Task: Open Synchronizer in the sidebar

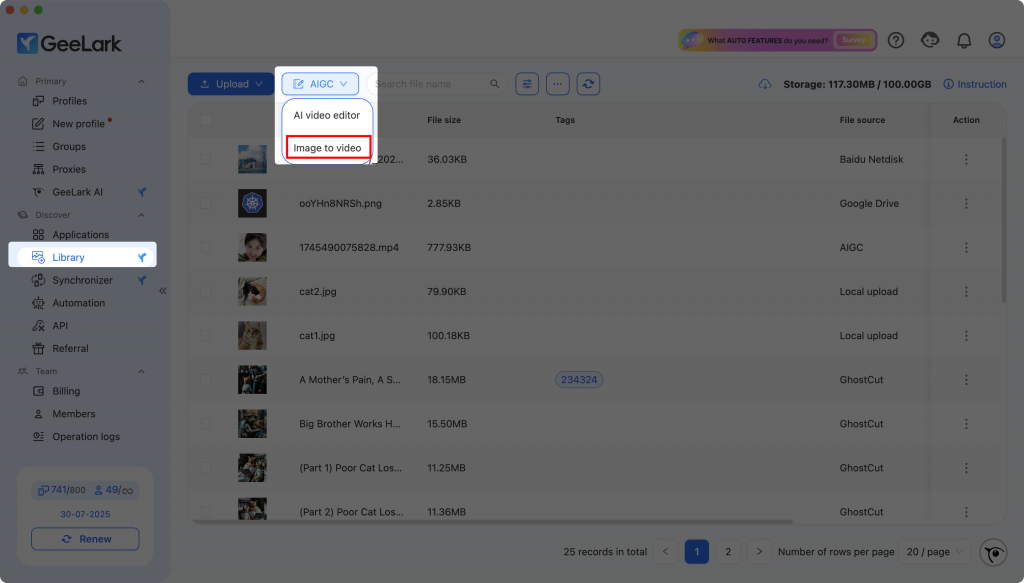Action: tap(82, 280)
